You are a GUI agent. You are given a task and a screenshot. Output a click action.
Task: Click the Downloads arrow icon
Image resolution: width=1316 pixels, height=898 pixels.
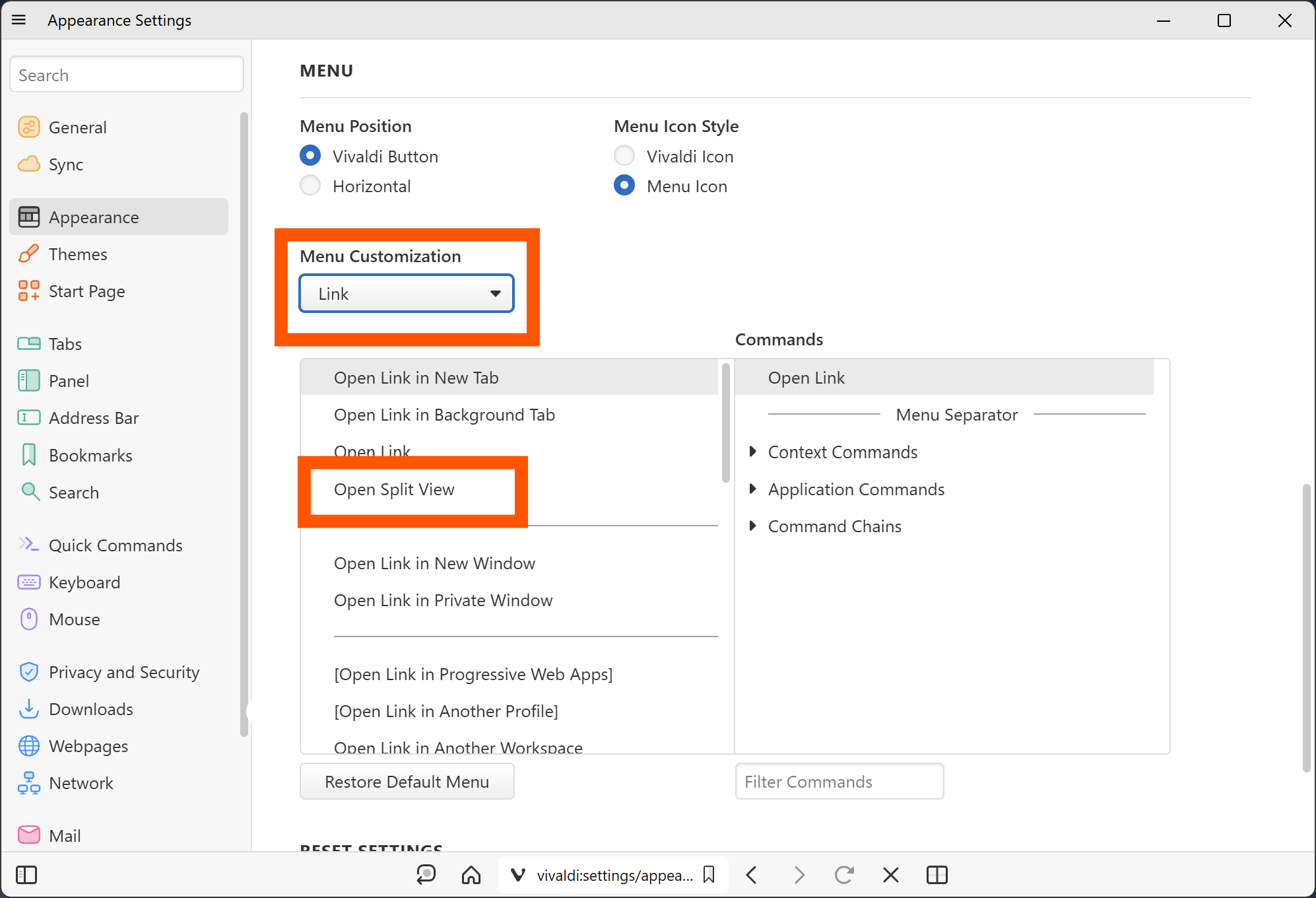click(28, 708)
